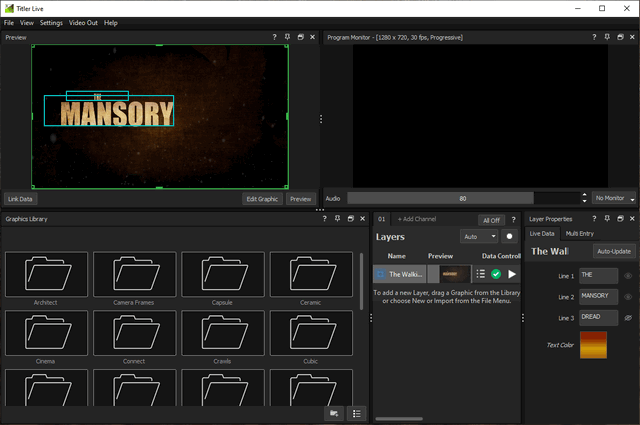Click the record circle button in Layers
Screen dimensions: 640x425
(510, 237)
